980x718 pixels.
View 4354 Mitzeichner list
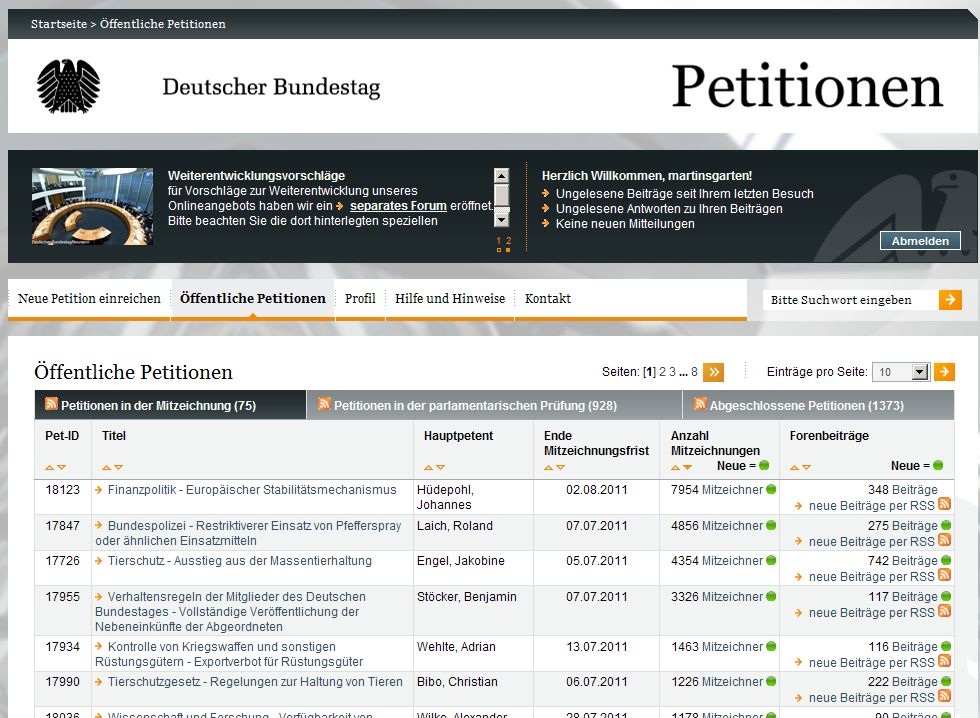pyautogui.click(x=717, y=561)
